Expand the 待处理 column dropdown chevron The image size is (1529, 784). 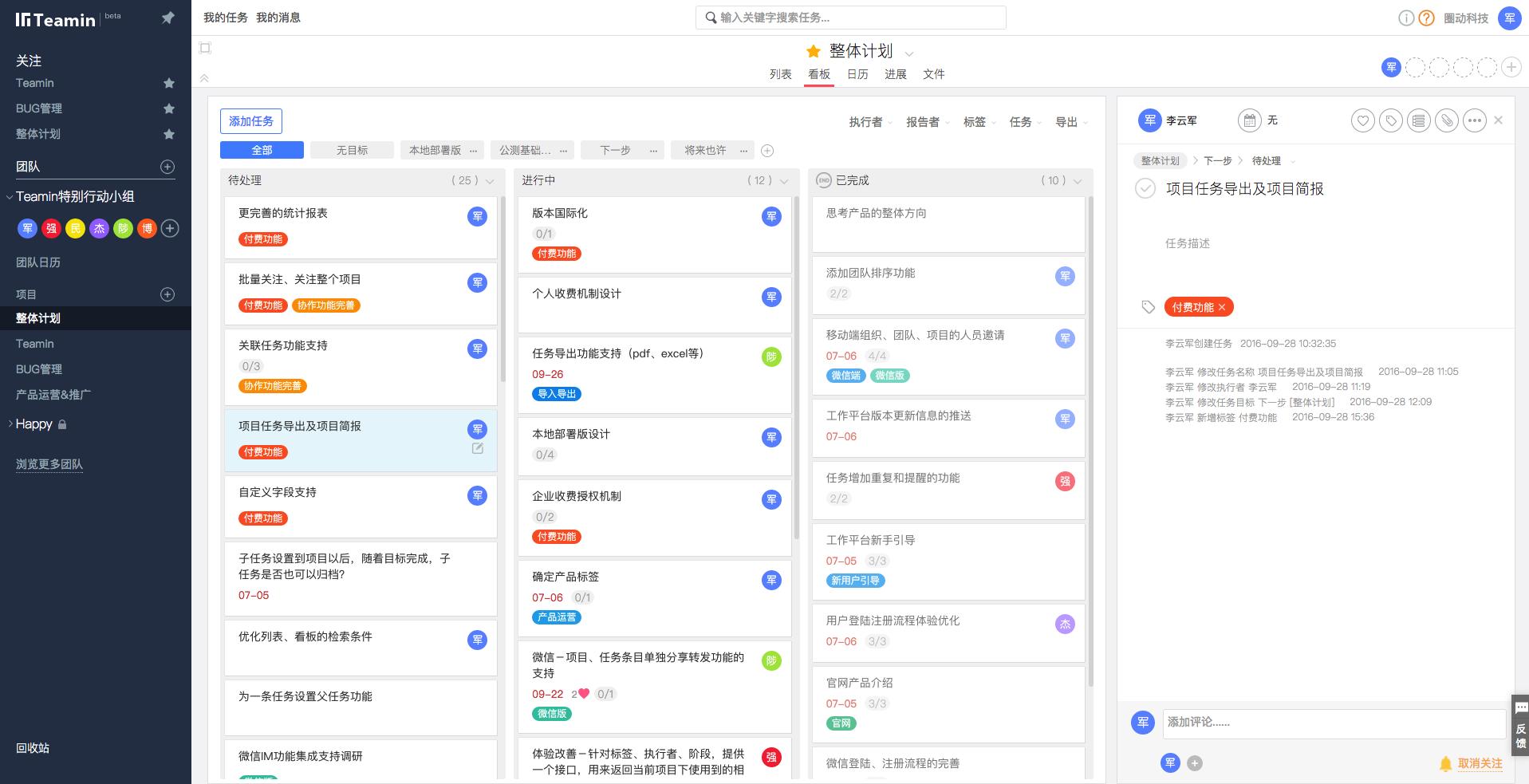pos(490,181)
